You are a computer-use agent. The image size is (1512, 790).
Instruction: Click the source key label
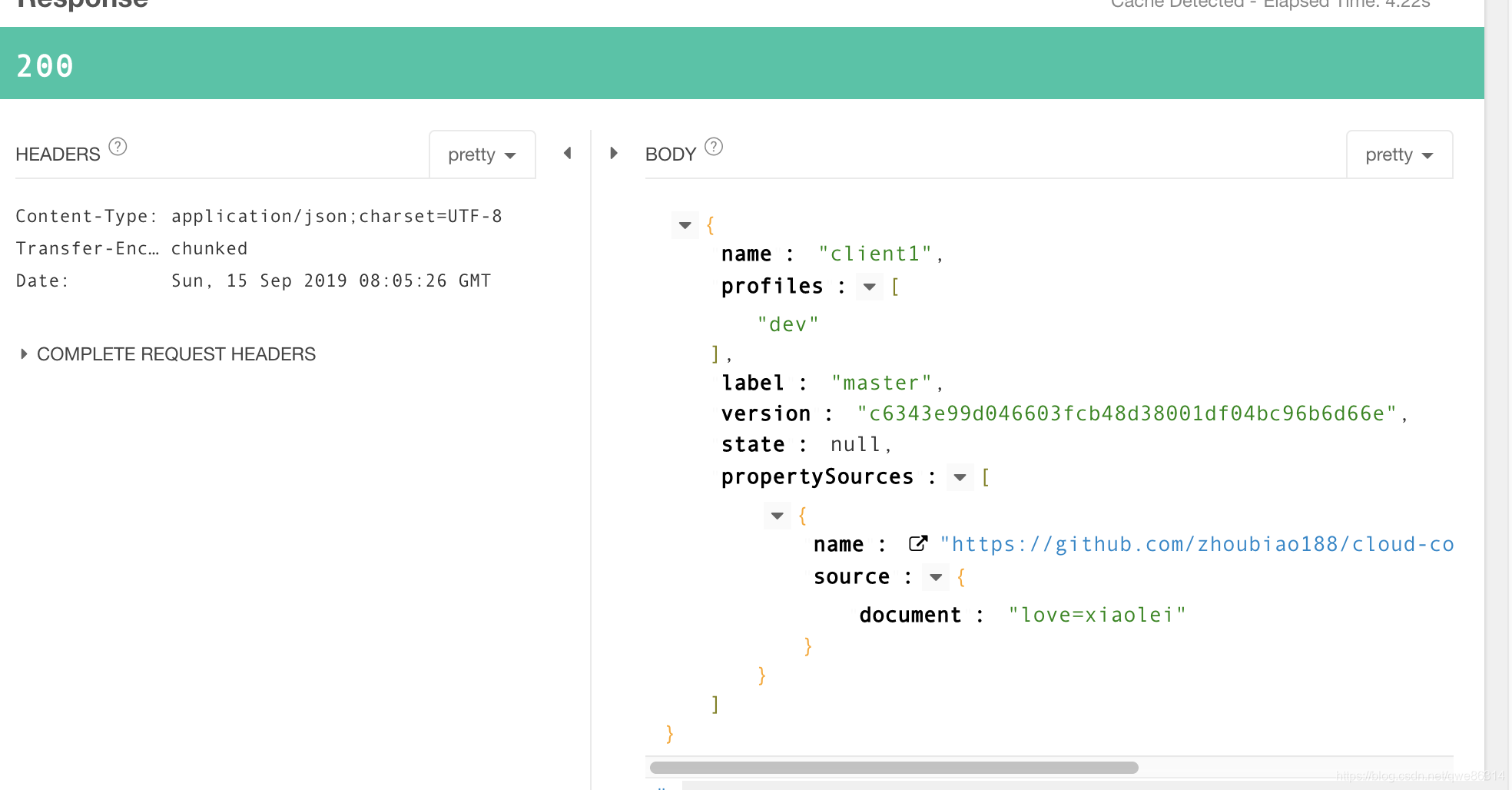click(x=851, y=576)
